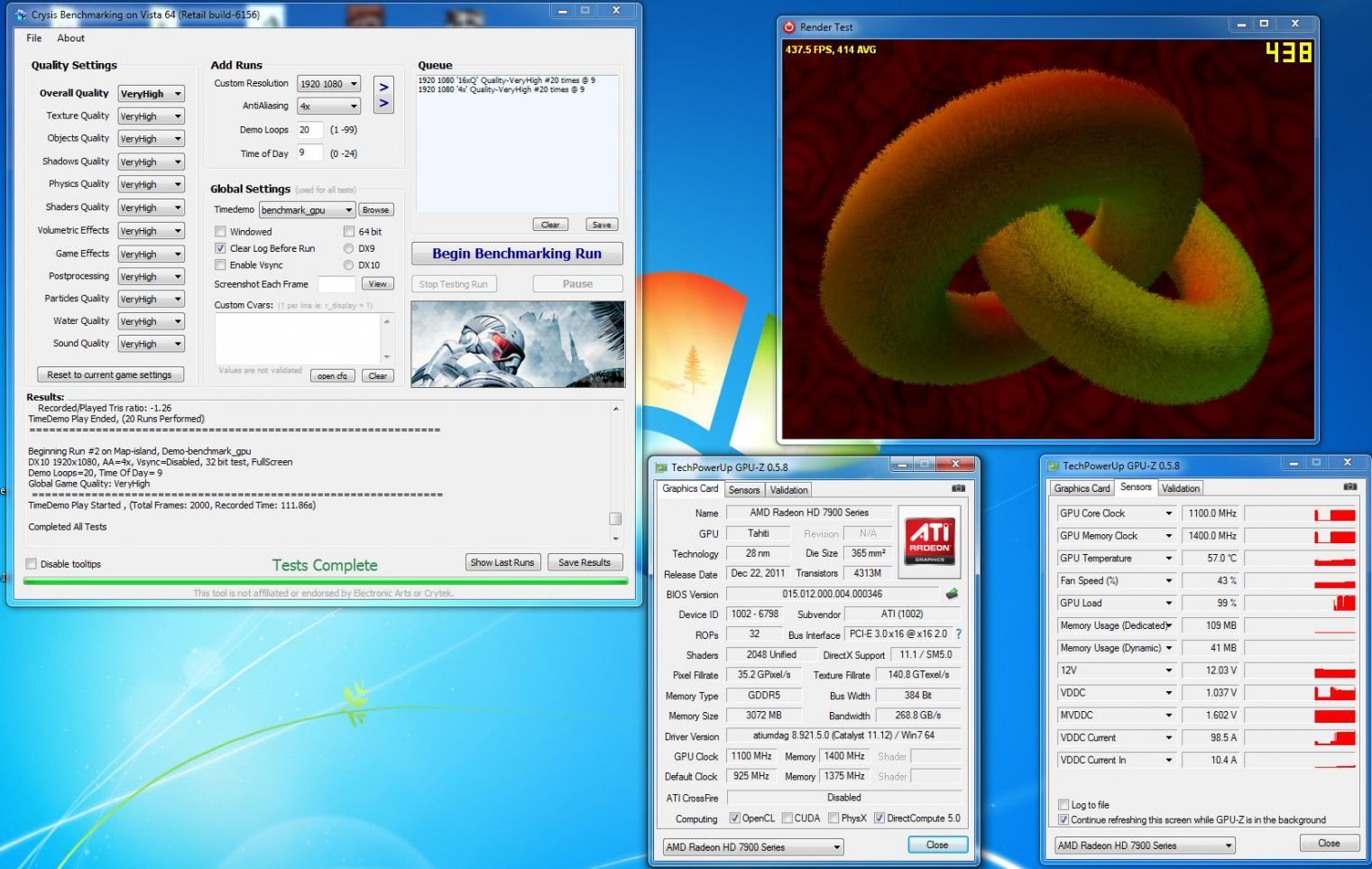
Task: Uncheck Continue refreshing in background option
Action: coord(1064,820)
